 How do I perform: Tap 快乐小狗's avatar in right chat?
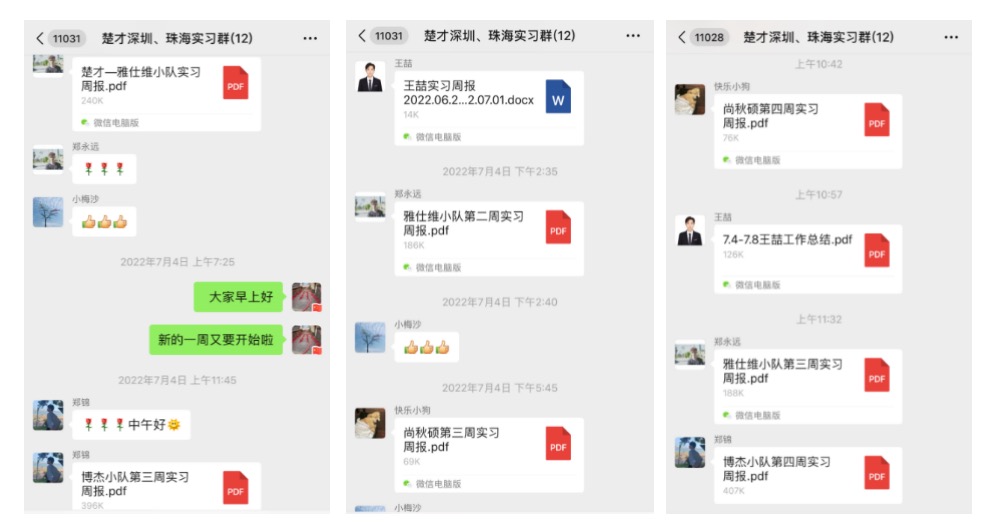(x=690, y=100)
